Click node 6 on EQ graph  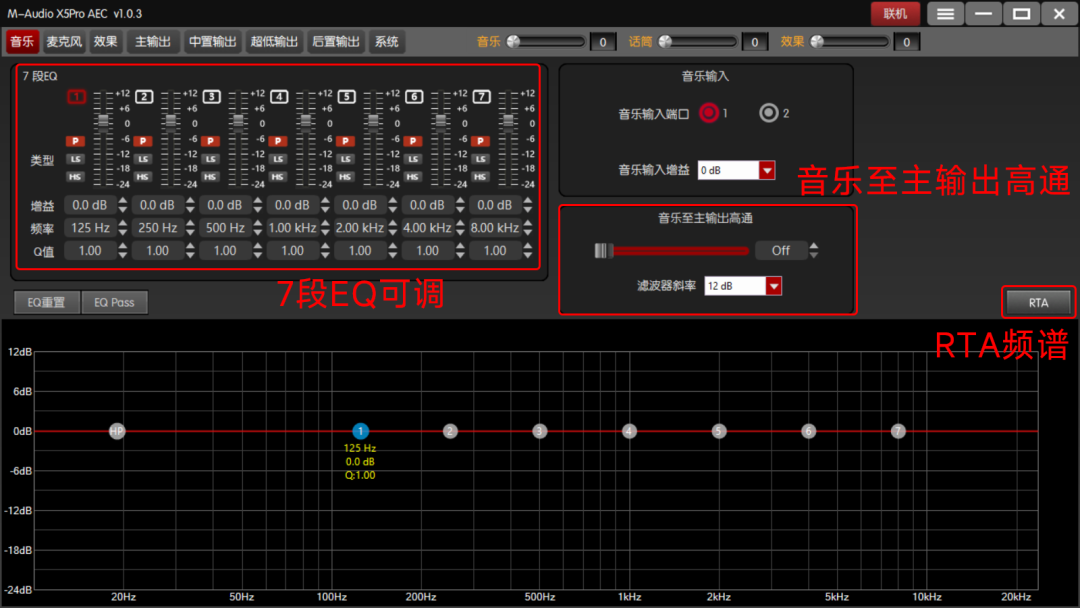tap(809, 431)
